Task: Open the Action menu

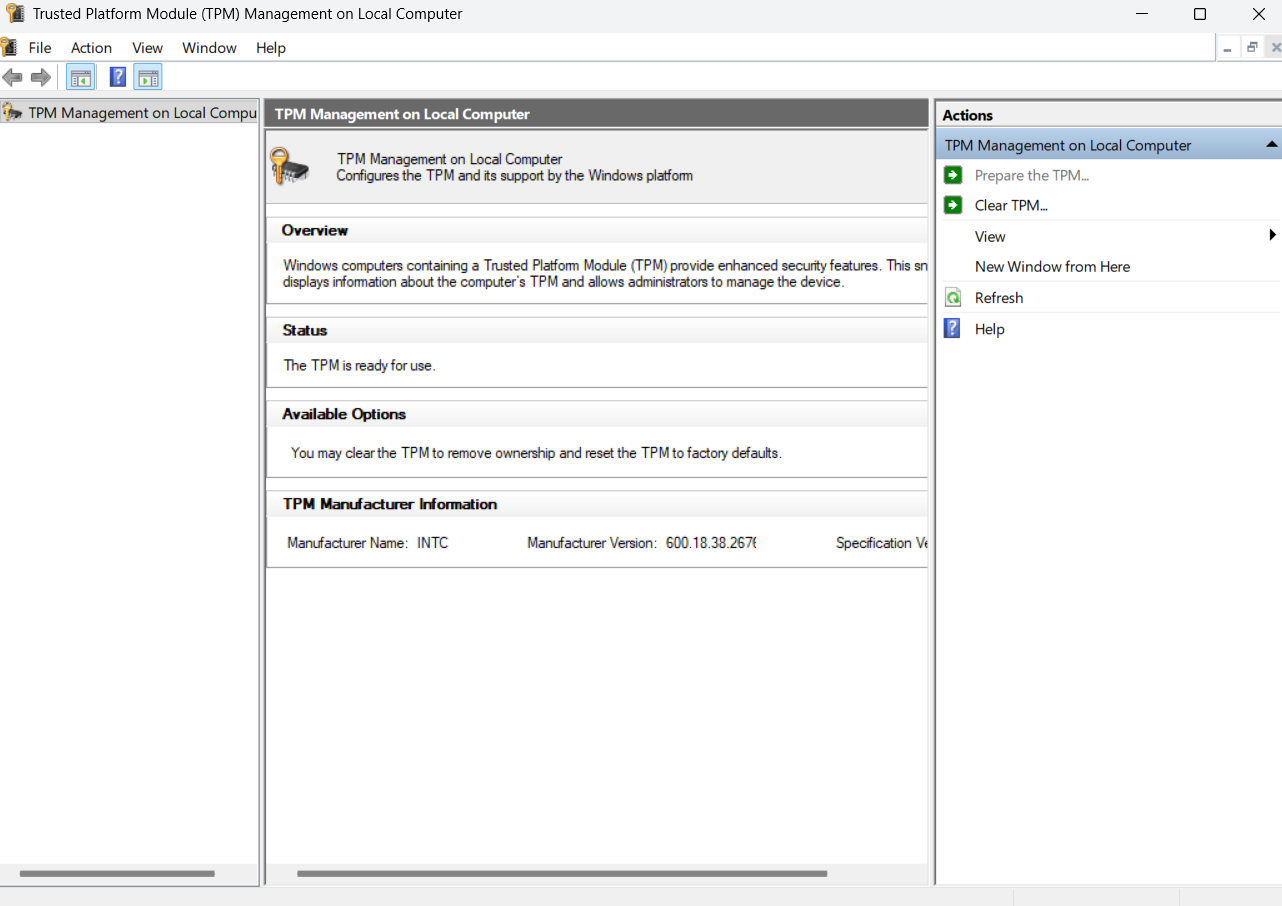Action: pos(91,47)
